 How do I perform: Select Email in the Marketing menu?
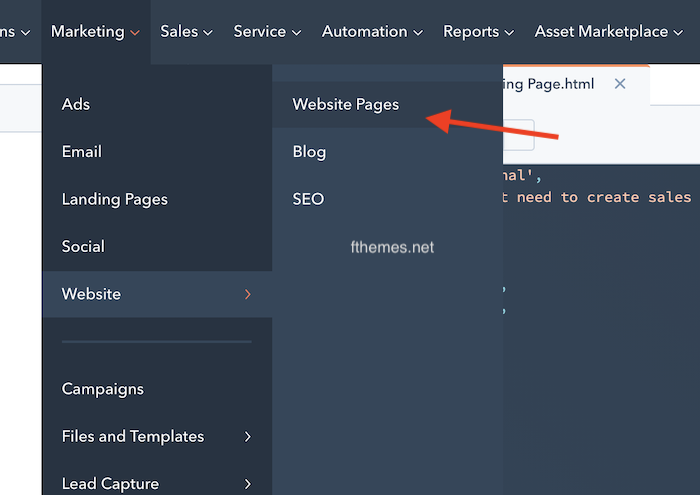pyautogui.click(x=157, y=152)
